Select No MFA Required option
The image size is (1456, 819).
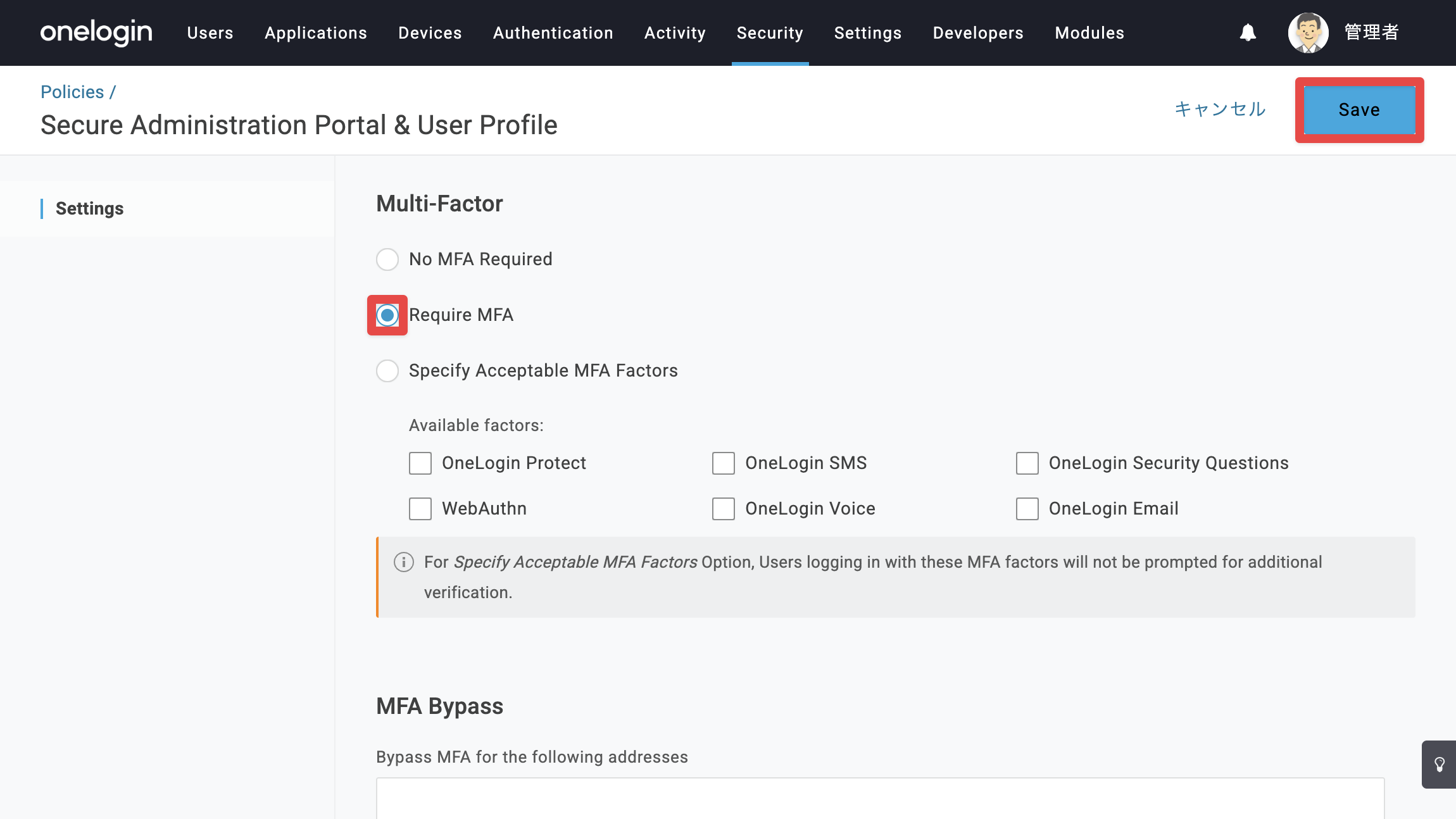[387, 259]
